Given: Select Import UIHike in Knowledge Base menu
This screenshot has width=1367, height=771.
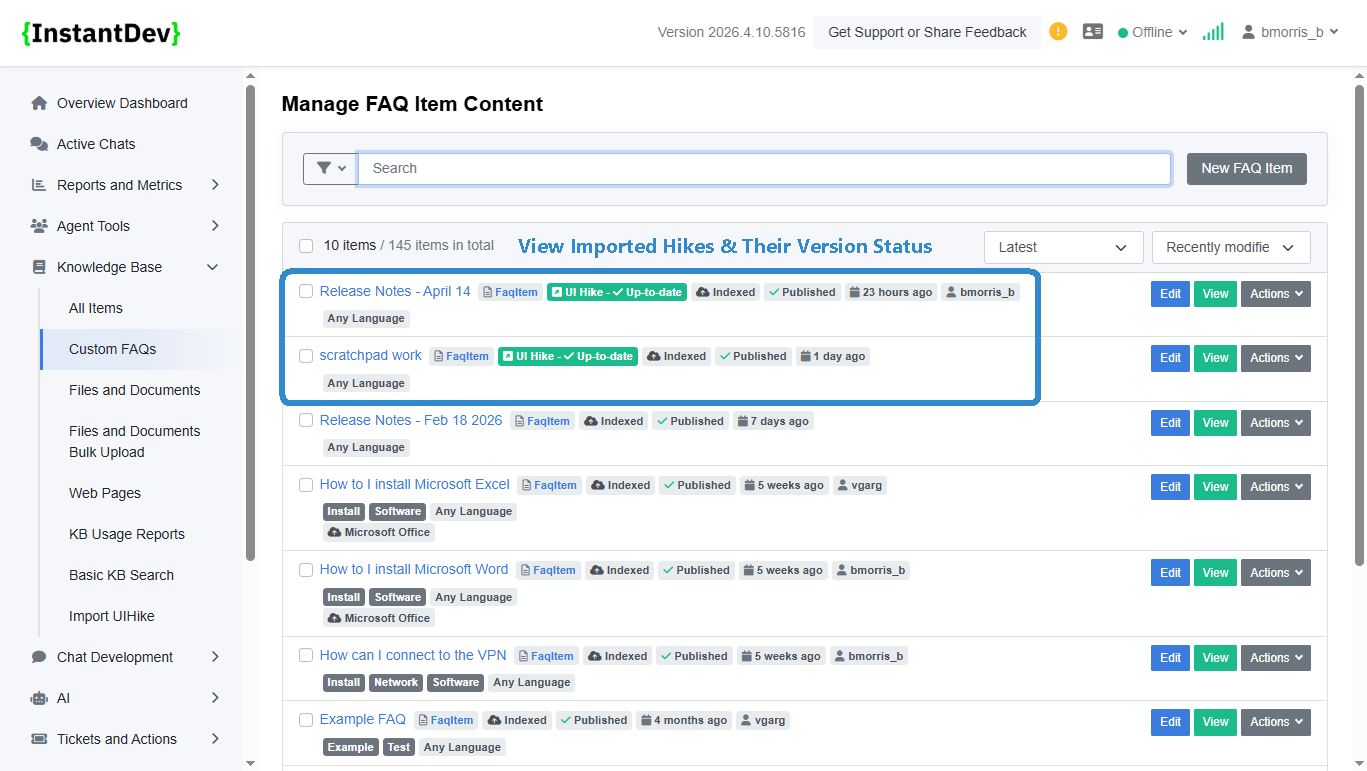Looking at the screenshot, I should tap(111, 616).
